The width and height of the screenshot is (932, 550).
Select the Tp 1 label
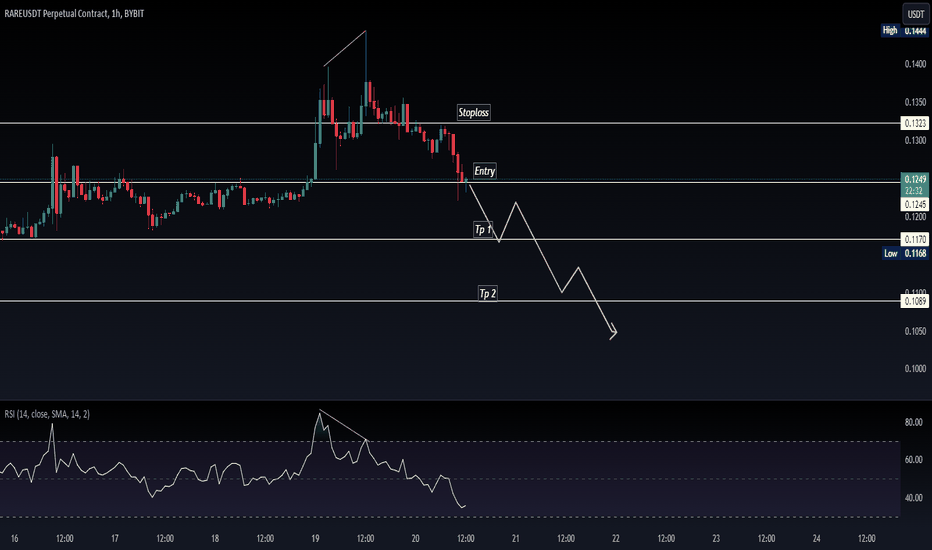coord(483,230)
